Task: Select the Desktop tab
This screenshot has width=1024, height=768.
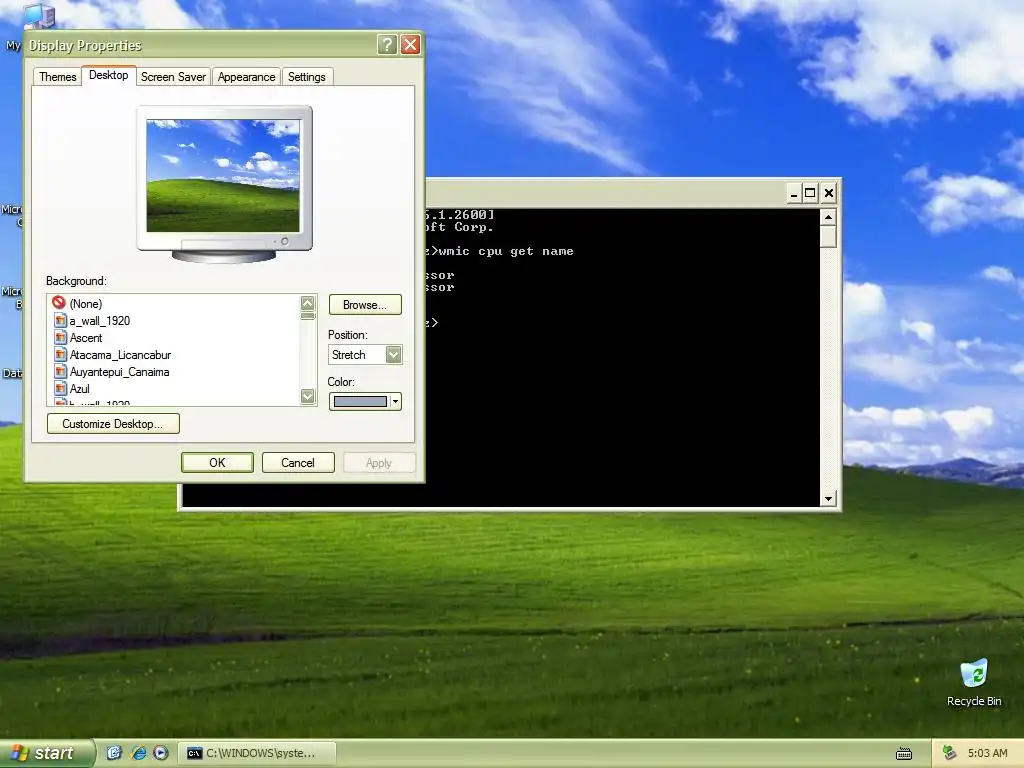Action: [108, 75]
